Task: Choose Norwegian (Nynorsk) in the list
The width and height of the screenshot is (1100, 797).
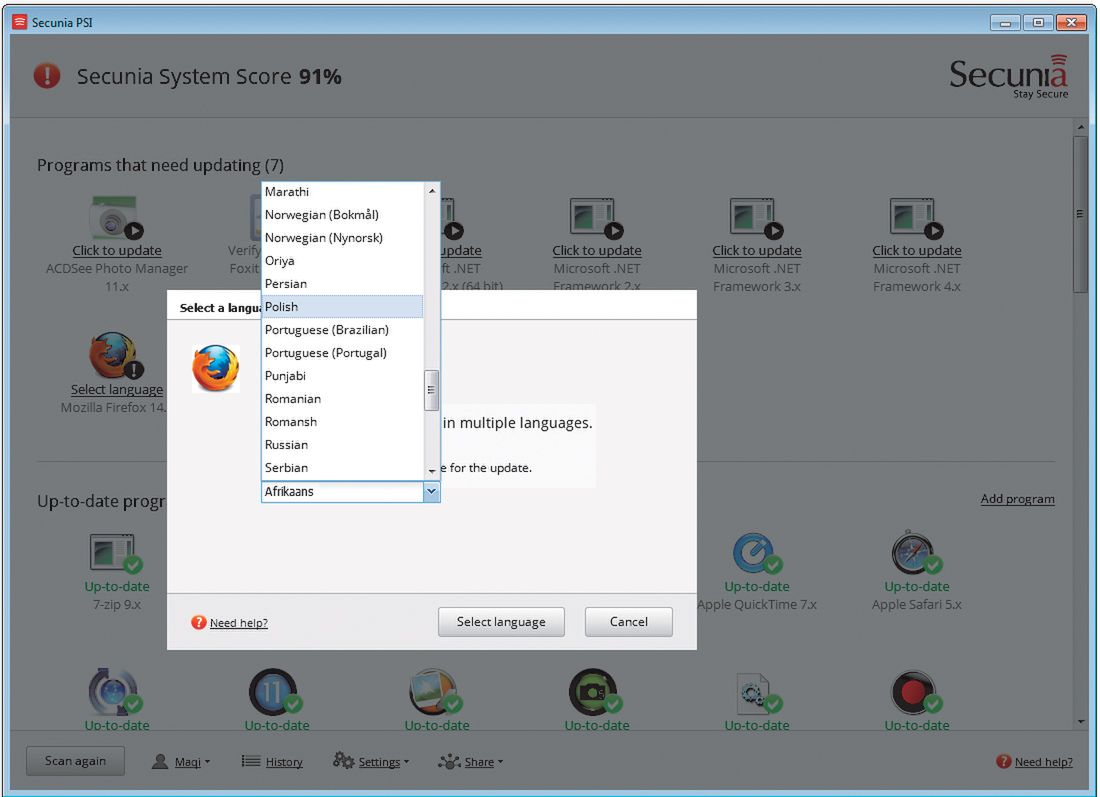Action: coord(342,238)
